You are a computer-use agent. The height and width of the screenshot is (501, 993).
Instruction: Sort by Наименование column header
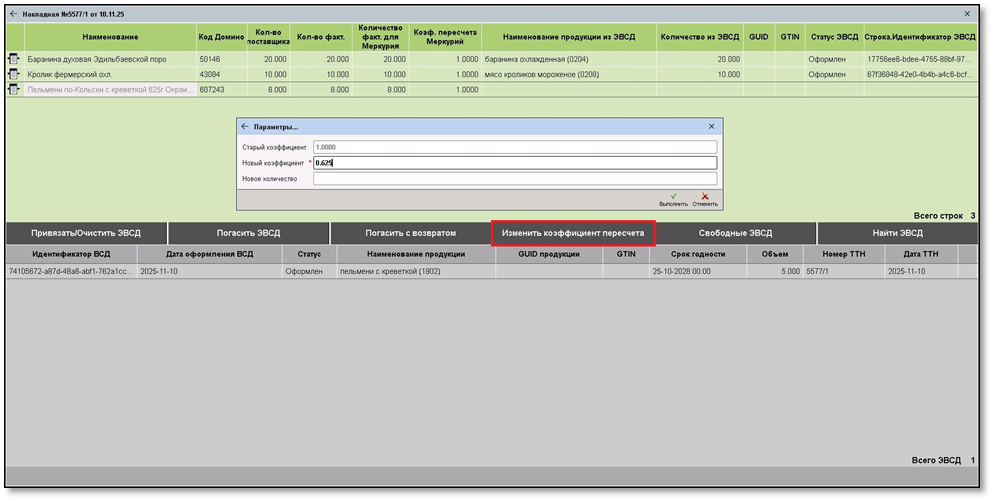(110, 37)
